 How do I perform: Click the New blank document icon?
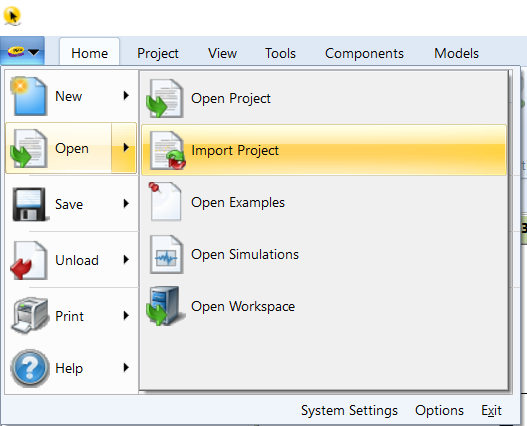pyautogui.click(x=29, y=96)
